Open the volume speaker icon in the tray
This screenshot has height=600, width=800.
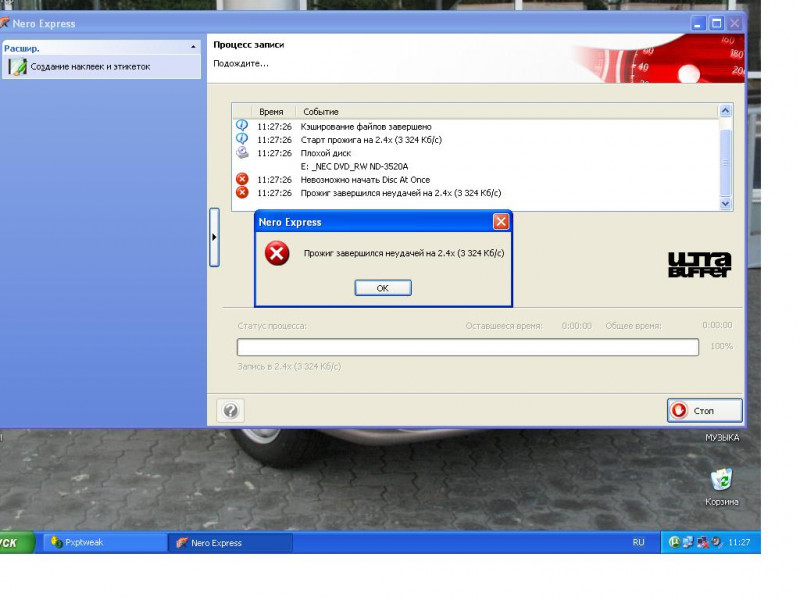click(x=717, y=542)
